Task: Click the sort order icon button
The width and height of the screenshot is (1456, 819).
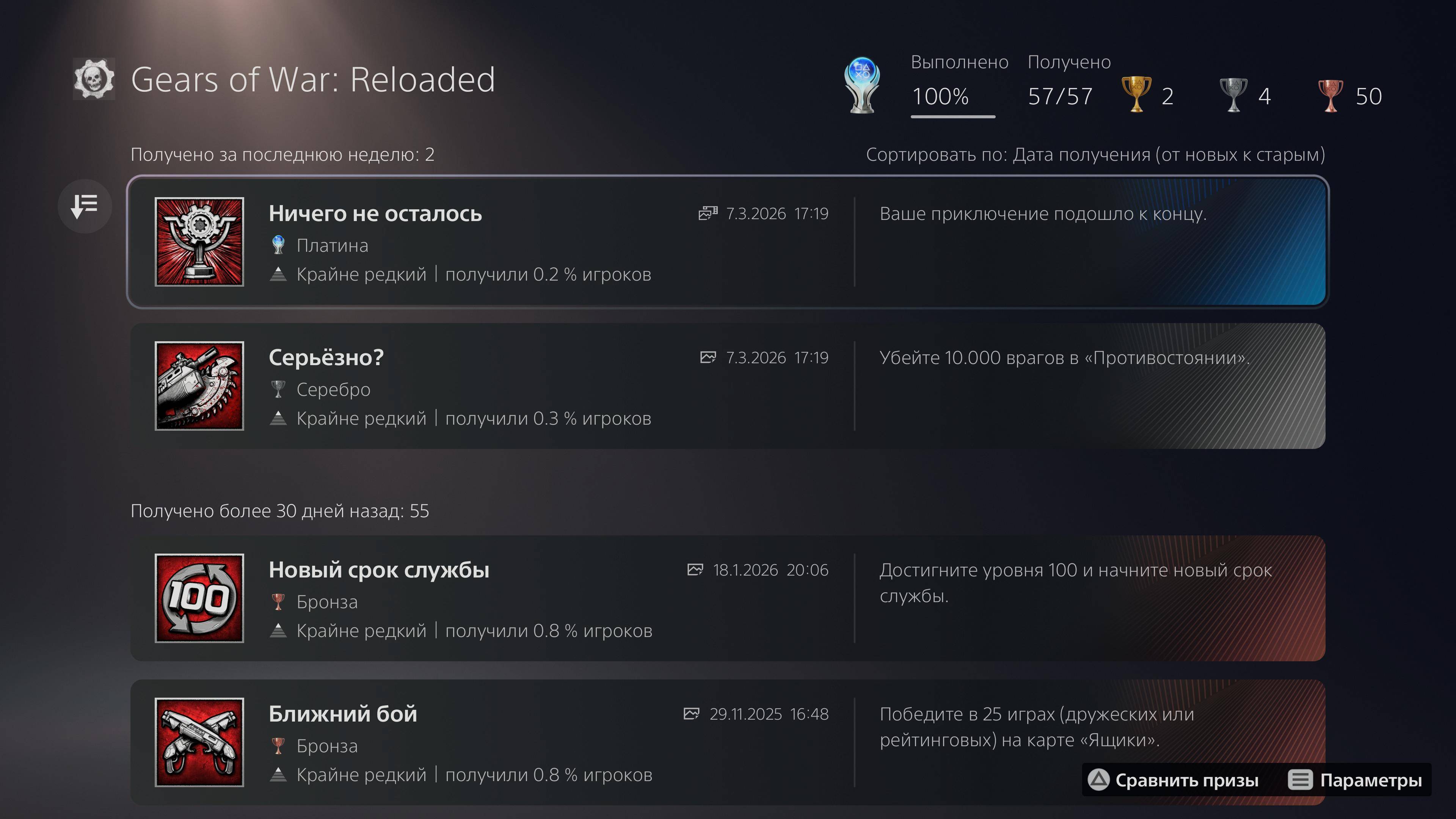Action: (x=85, y=206)
